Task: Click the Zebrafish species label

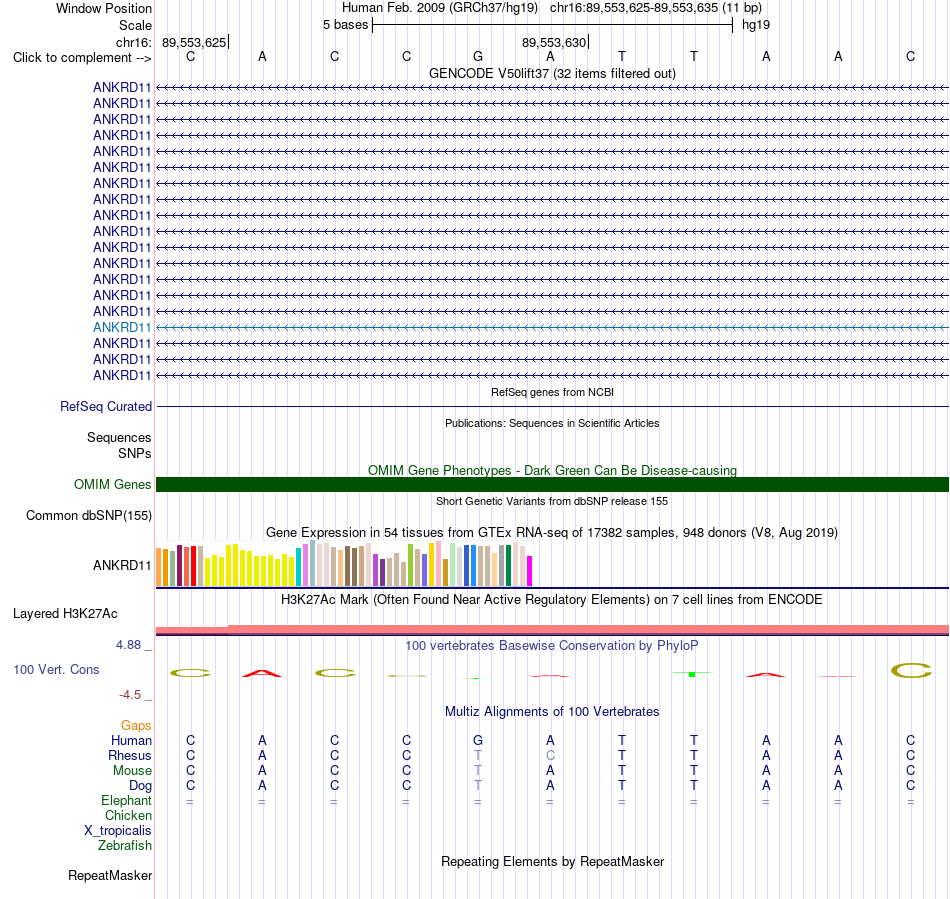Action: [x=125, y=845]
